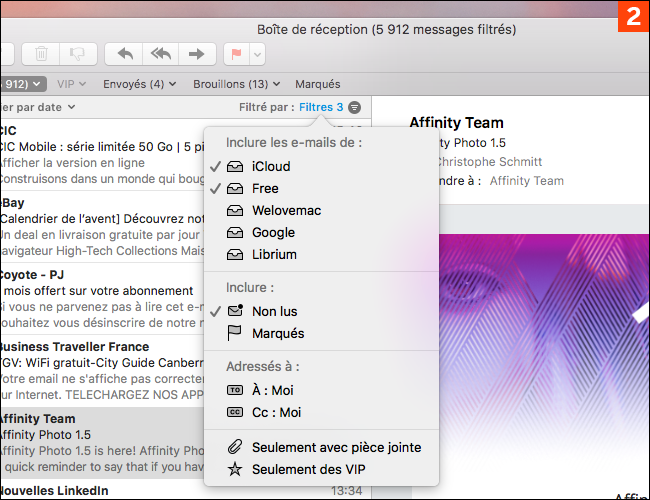650x500 pixels.
Task: Open the flag color dropdown arrow
Action: point(257,54)
